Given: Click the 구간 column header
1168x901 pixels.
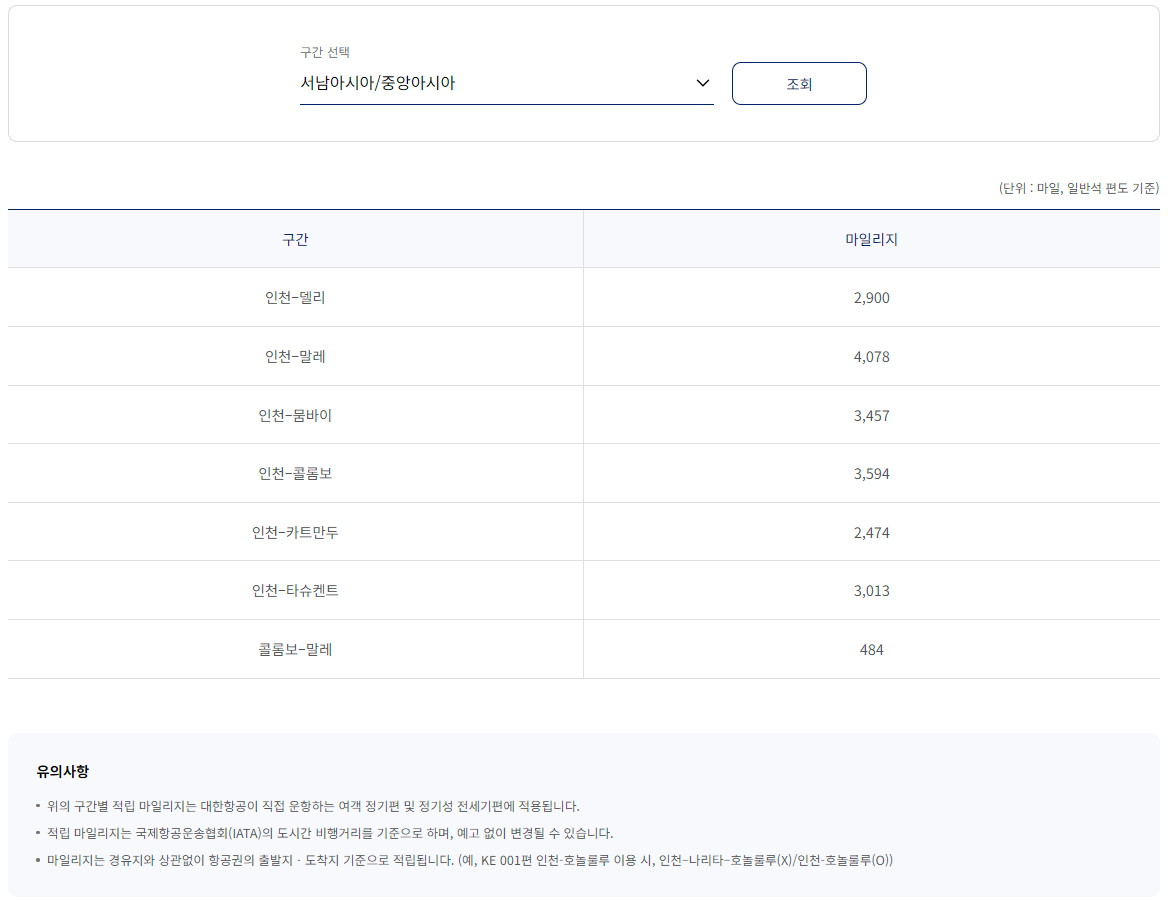Looking at the screenshot, I should coord(295,238).
